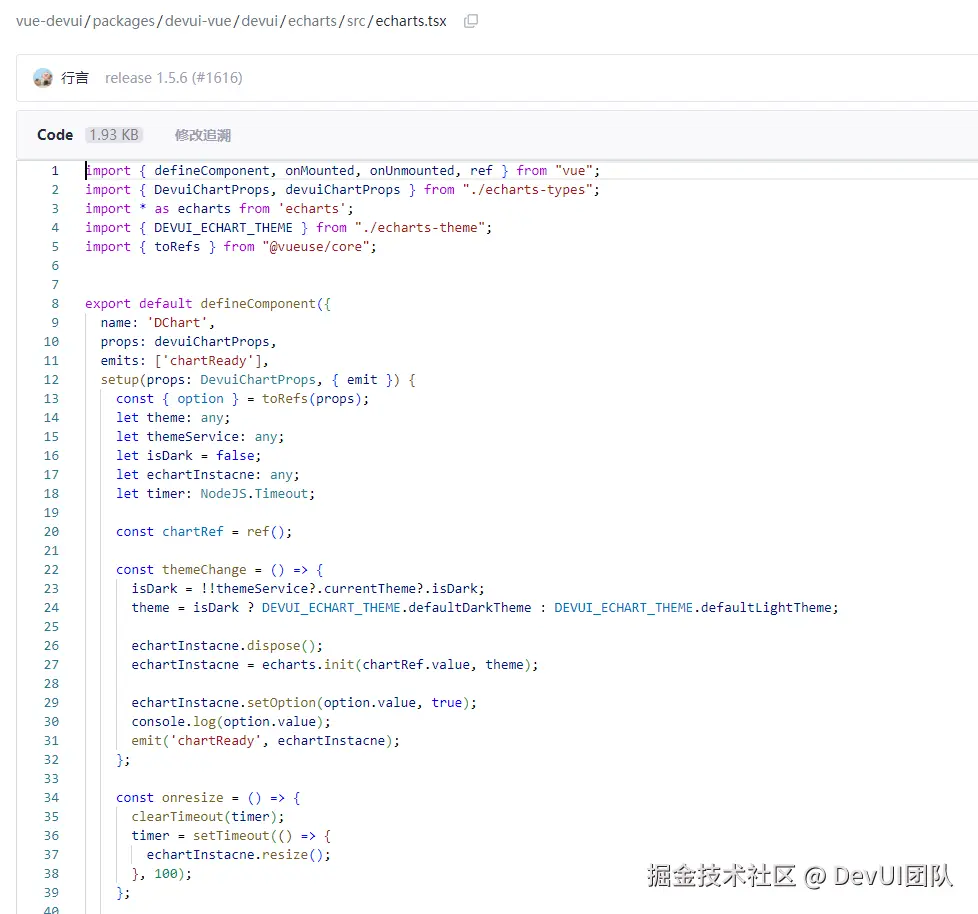Screen dimensions: 978x914
Task: Click resize() call on line 37
Action: (x=292, y=855)
